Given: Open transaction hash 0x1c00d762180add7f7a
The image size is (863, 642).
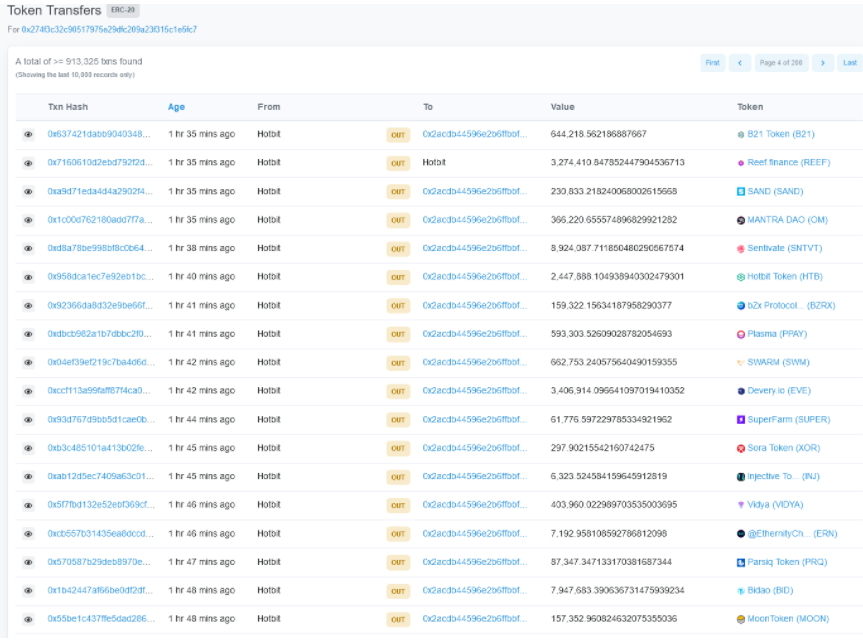Looking at the screenshot, I should point(100,220).
